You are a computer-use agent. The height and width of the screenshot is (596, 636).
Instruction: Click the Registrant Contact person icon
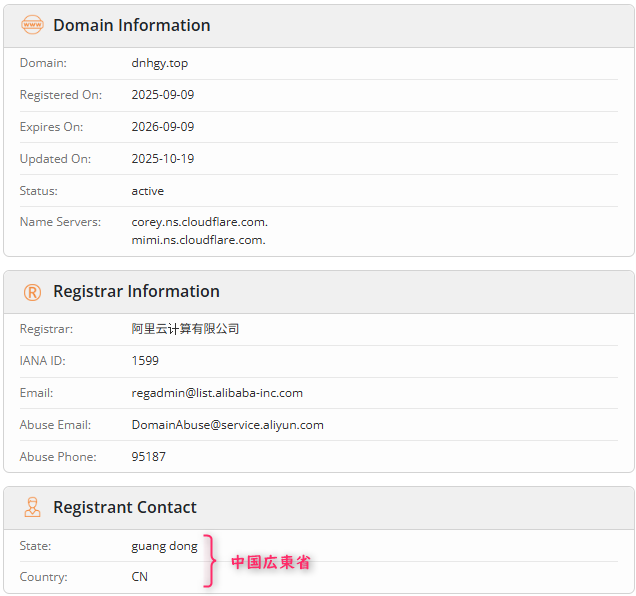(33, 508)
